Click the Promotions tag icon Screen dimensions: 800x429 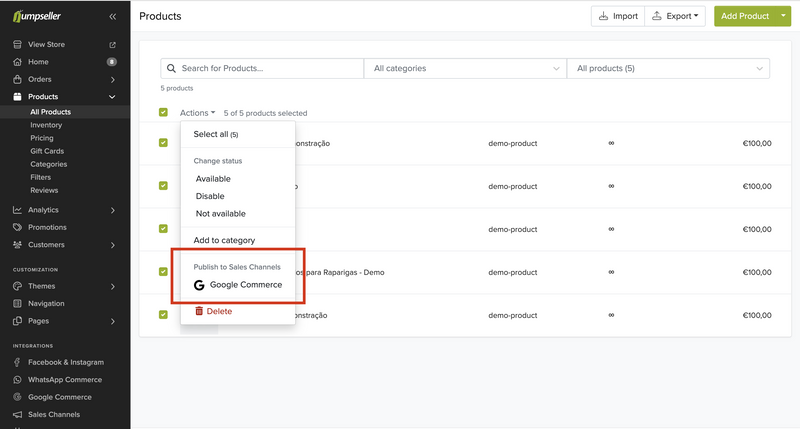(x=18, y=227)
